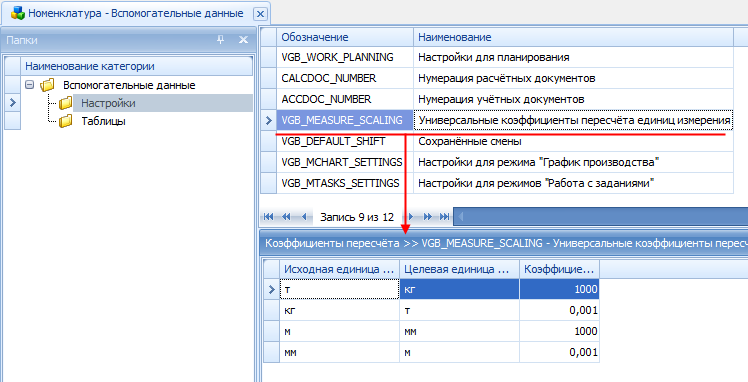
Task: Jump to the previous page of records
Action: coord(286,217)
